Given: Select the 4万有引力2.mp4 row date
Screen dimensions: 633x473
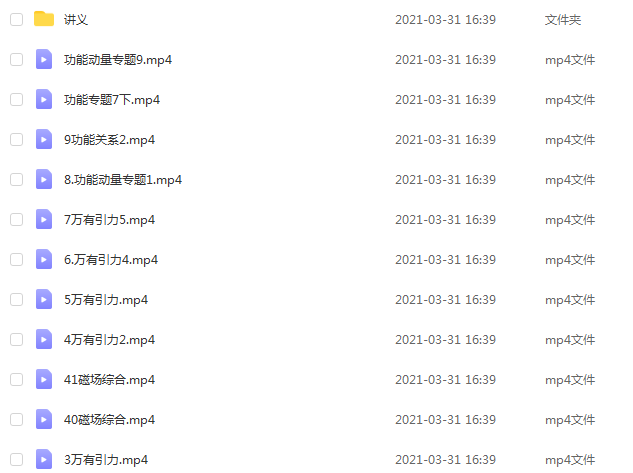Looking at the screenshot, I should point(445,340).
